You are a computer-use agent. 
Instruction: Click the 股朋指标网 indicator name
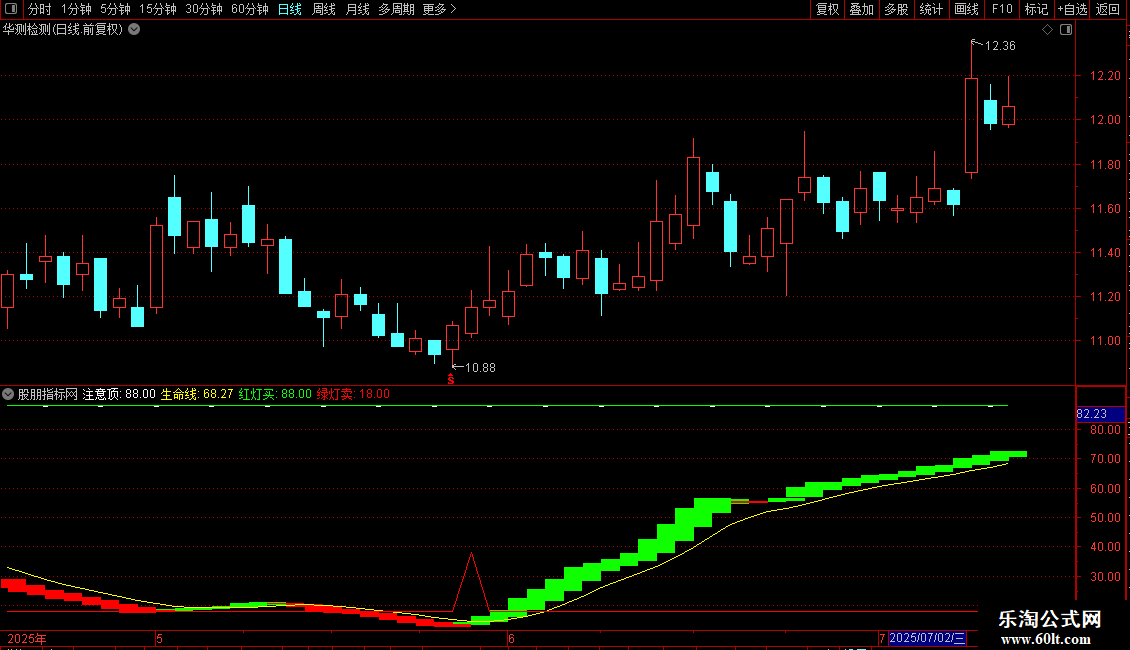[48, 394]
